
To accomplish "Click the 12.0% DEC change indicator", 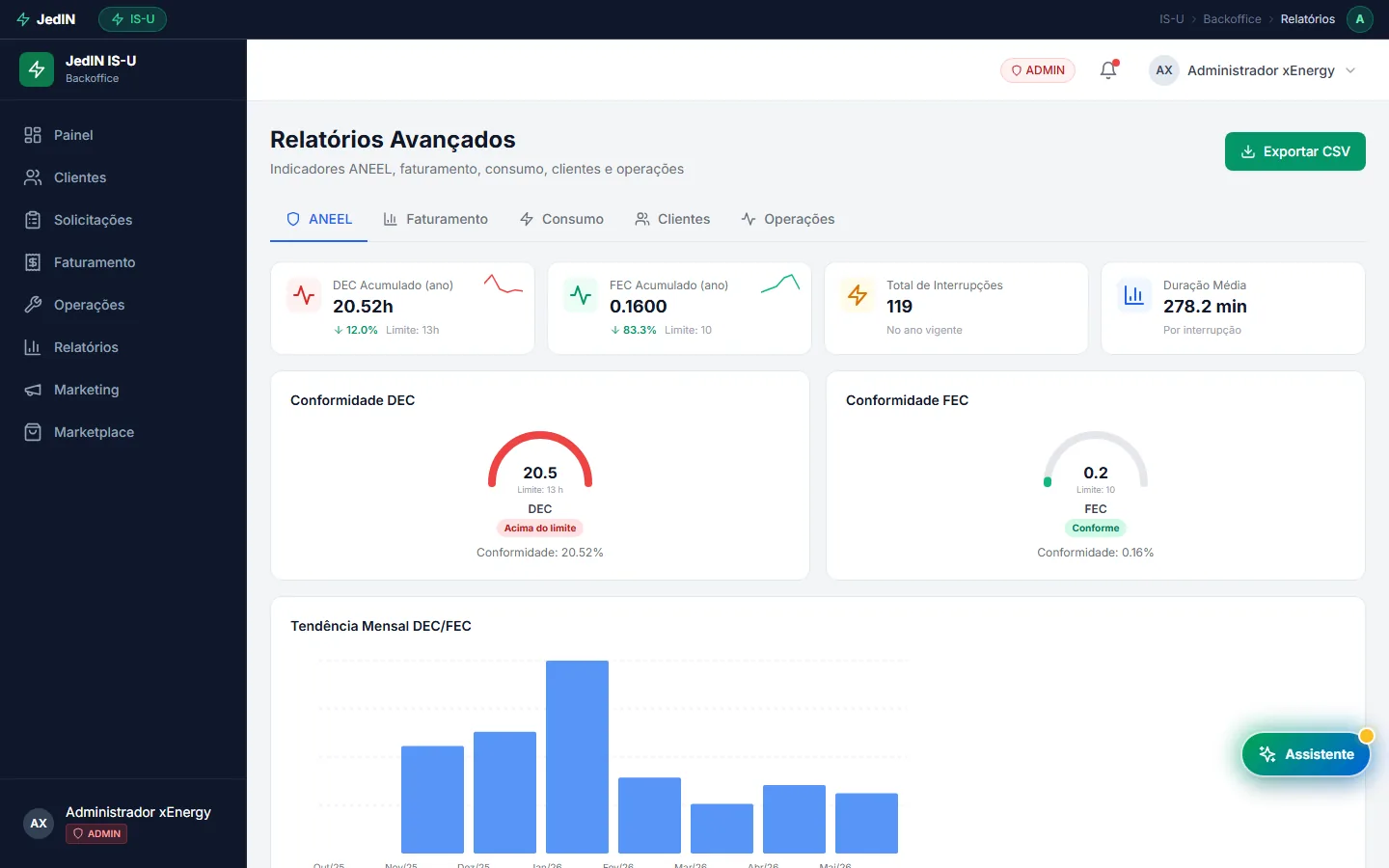I will pos(356,330).
